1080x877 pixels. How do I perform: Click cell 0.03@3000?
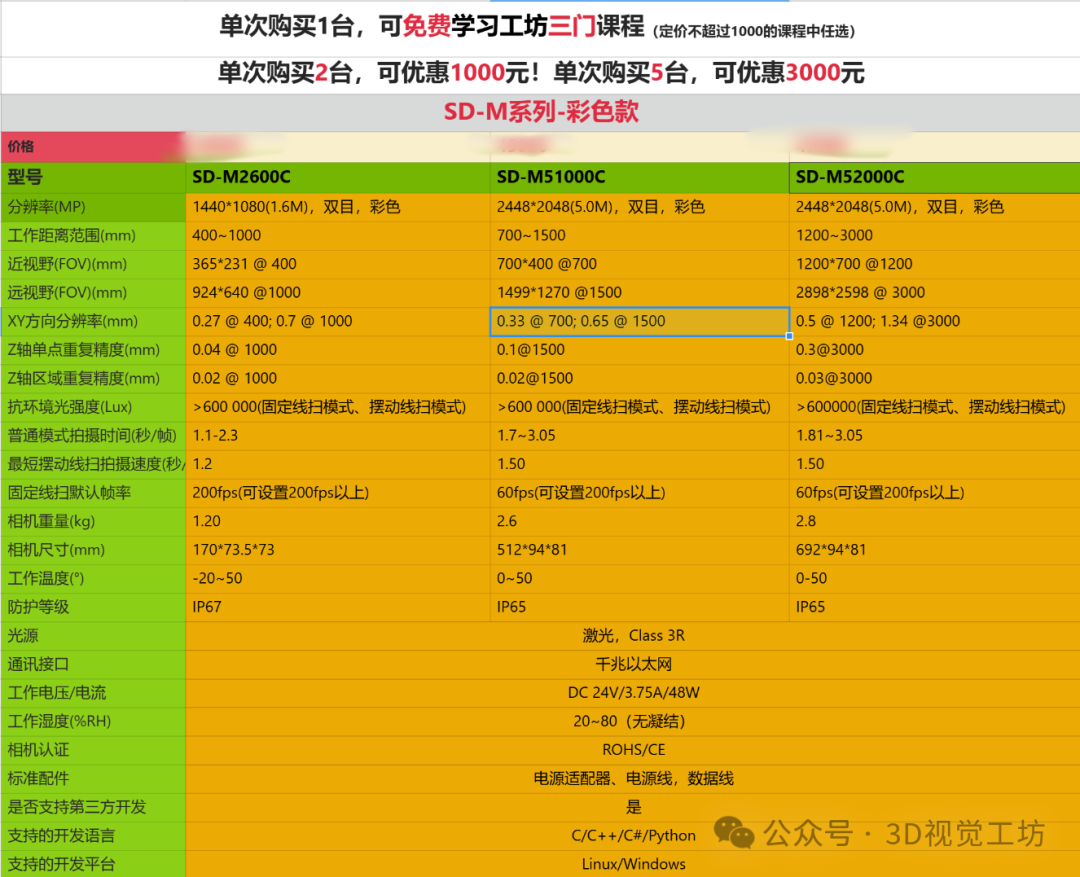click(935, 379)
